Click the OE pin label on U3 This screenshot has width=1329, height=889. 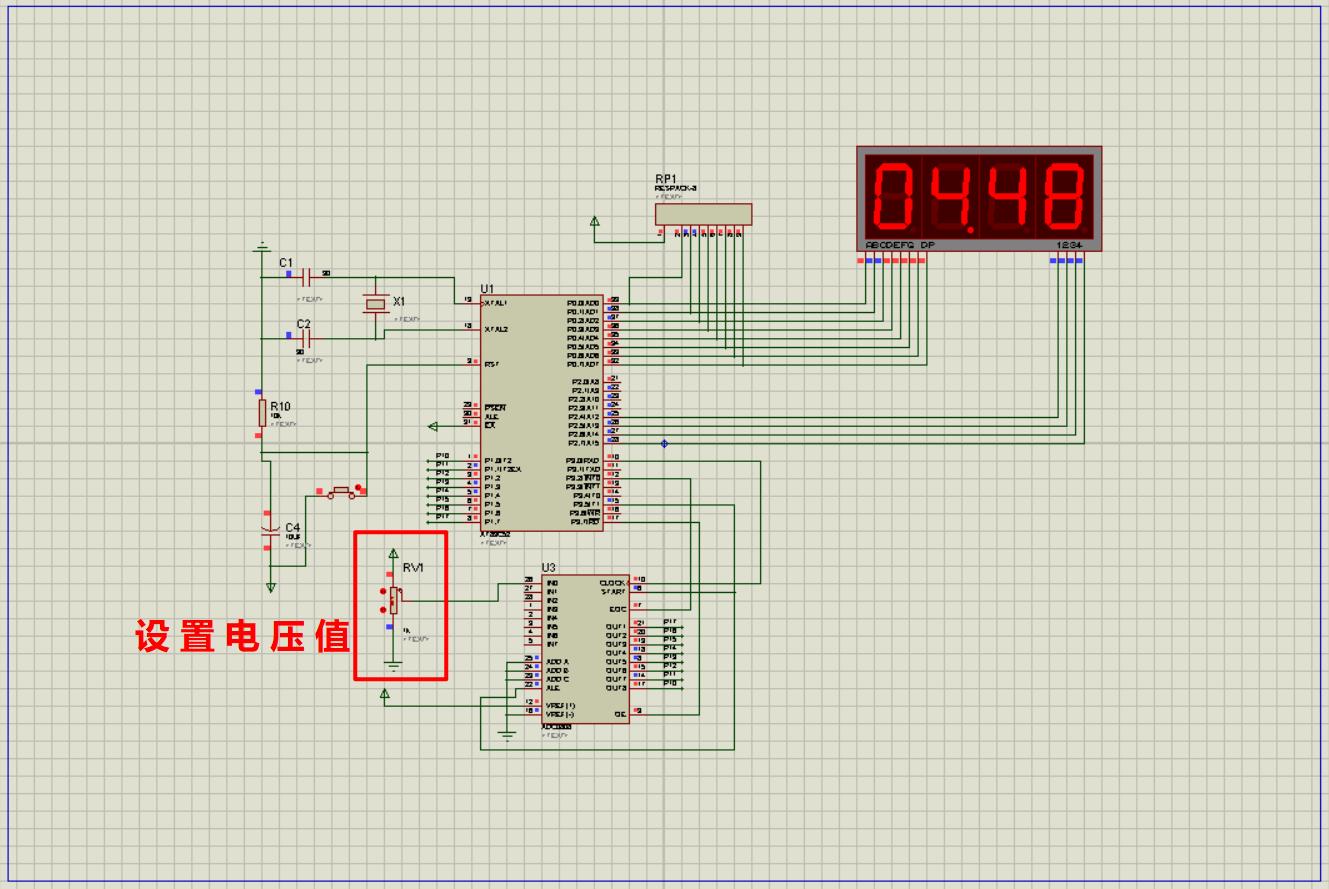pos(620,714)
